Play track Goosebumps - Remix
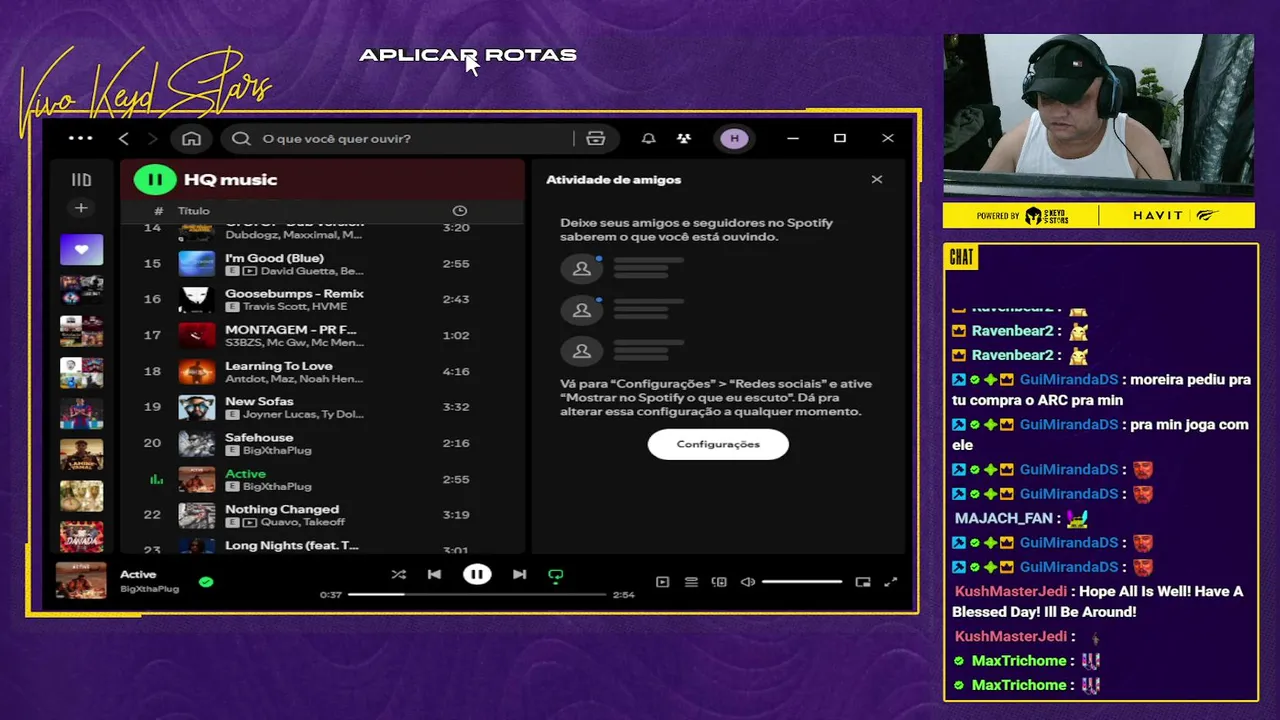Image resolution: width=1280 pixels, height=720 pixels. click(x=320, y=299)
